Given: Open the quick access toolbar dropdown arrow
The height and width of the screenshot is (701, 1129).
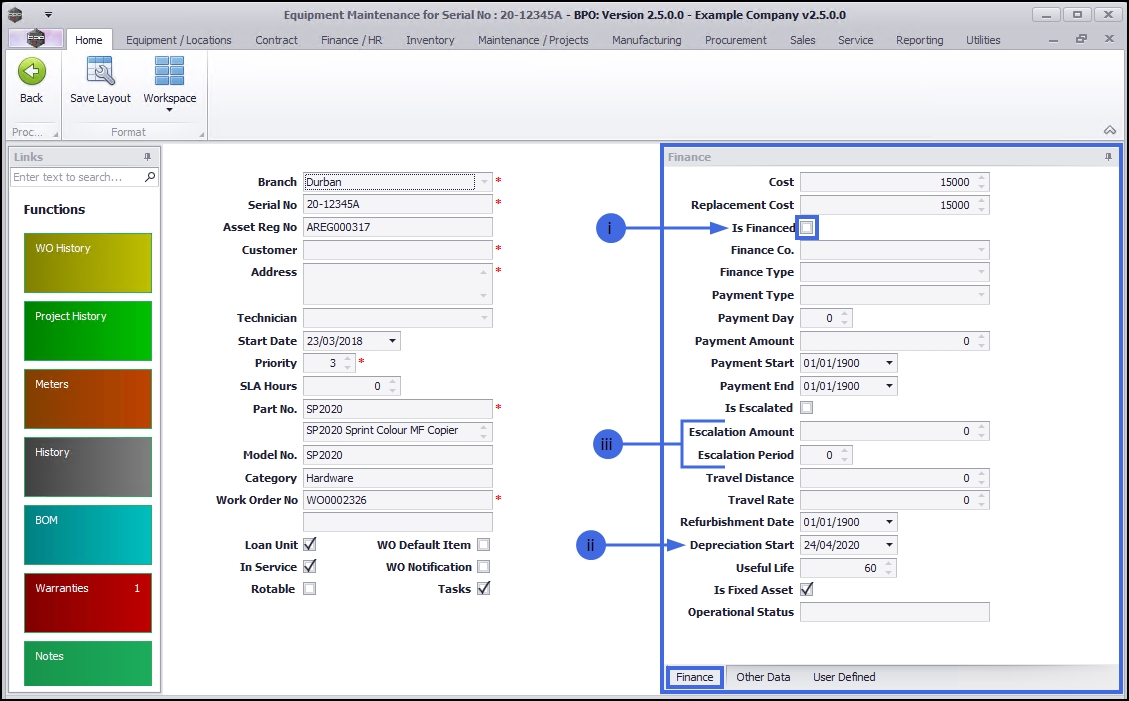Looking at the screenshot, I should pos(48,14).
